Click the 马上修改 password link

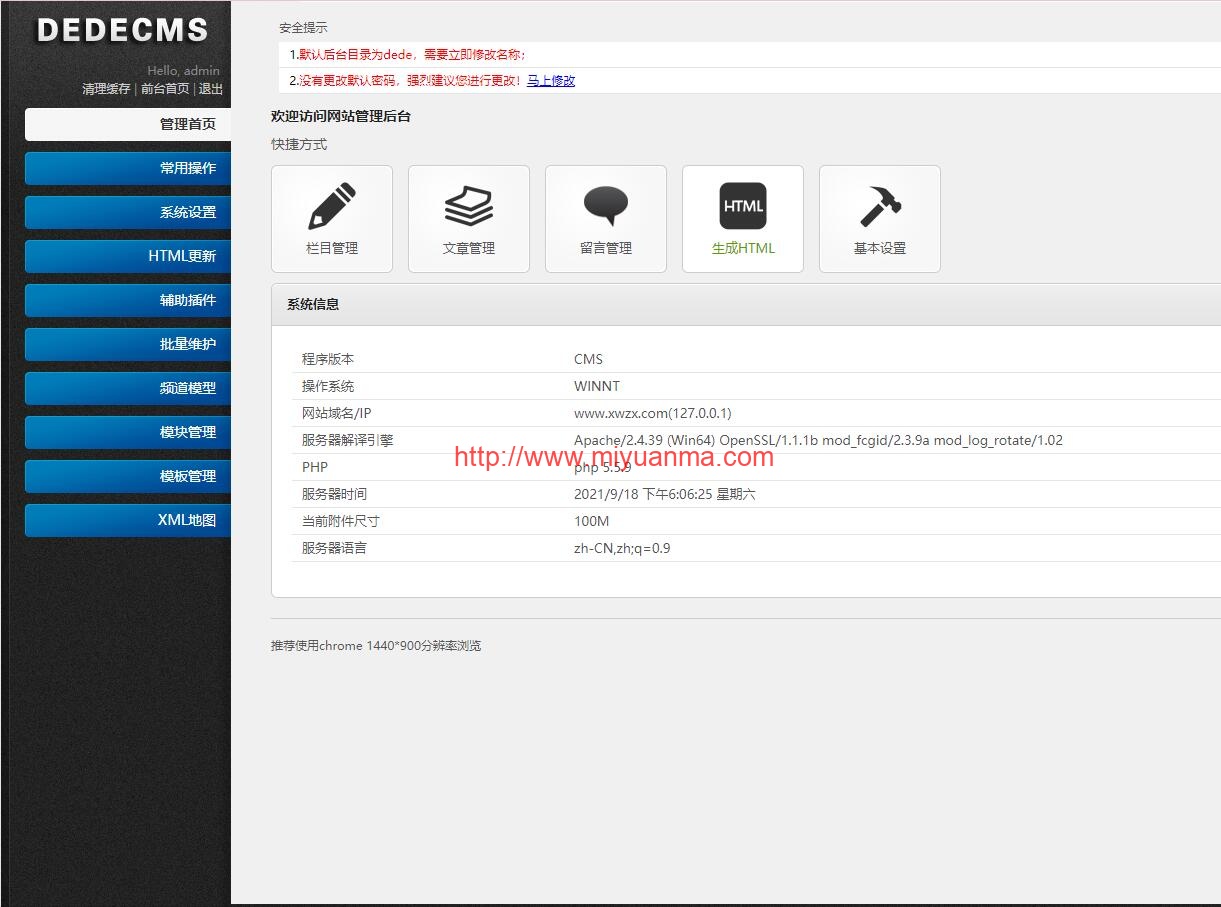pos(551,81)
